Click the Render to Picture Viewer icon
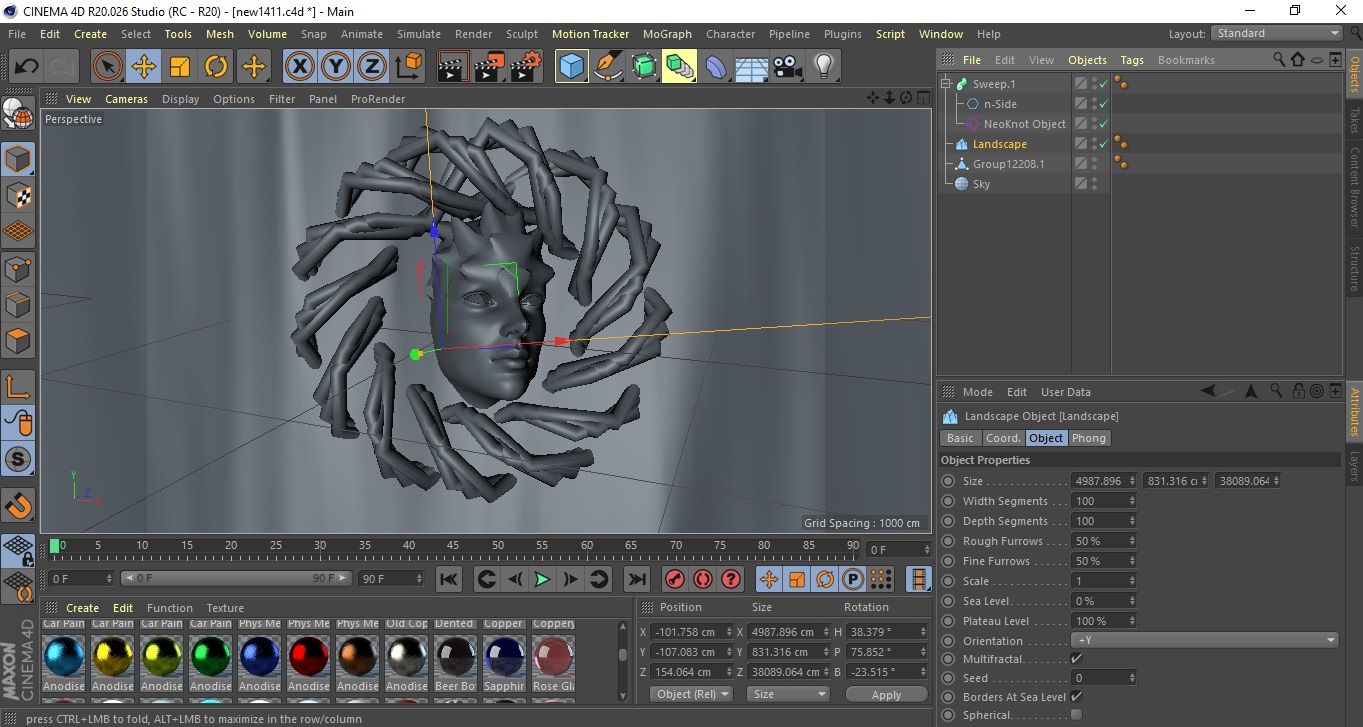The image size is (1363, 727). coord(489,67)
